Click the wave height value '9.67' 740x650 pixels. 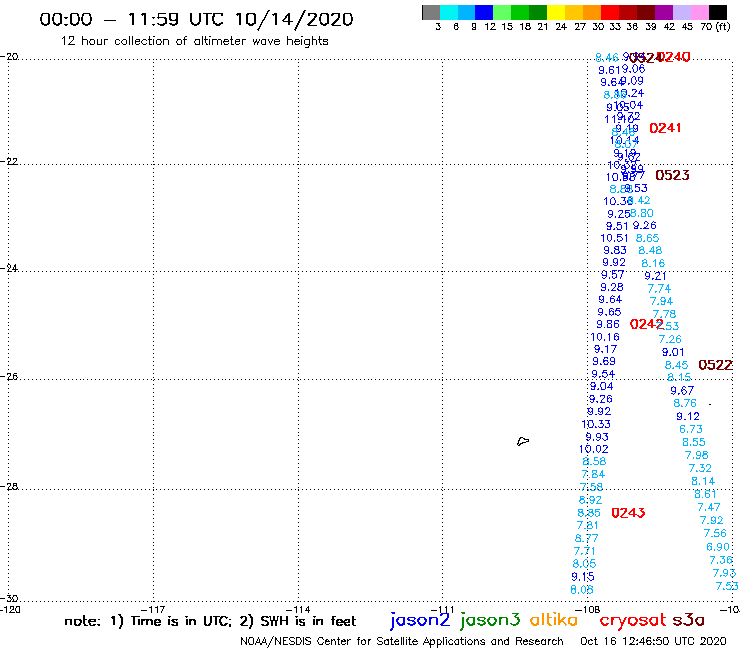(682, 390)
